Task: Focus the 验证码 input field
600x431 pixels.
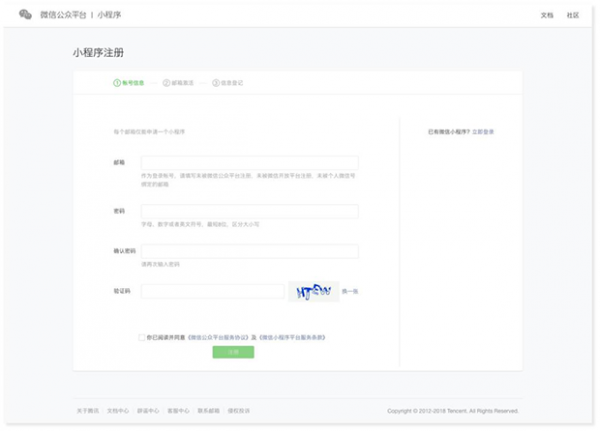Action: (212, 291)
